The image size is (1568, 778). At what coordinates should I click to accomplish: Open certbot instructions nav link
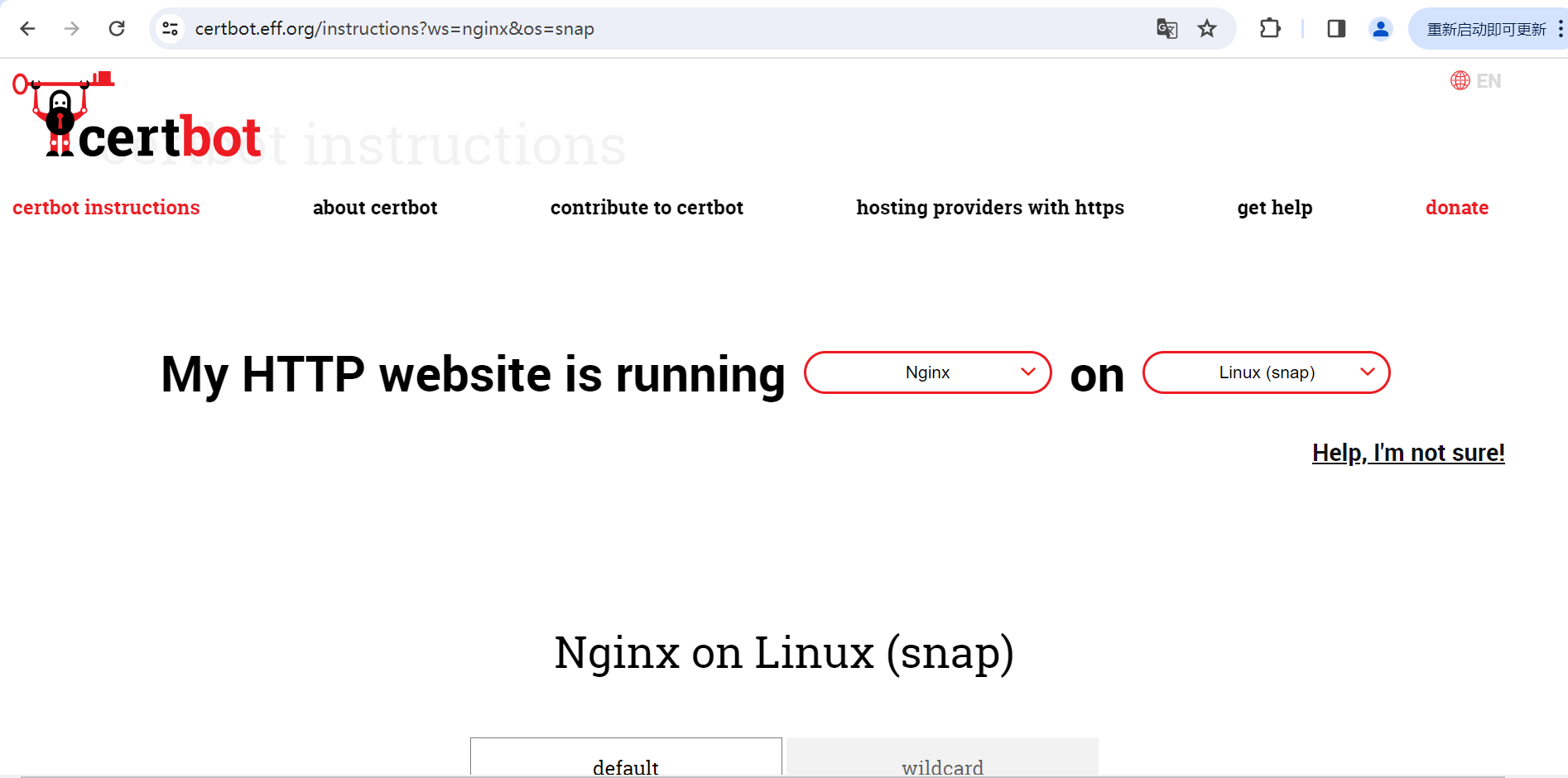106,208
